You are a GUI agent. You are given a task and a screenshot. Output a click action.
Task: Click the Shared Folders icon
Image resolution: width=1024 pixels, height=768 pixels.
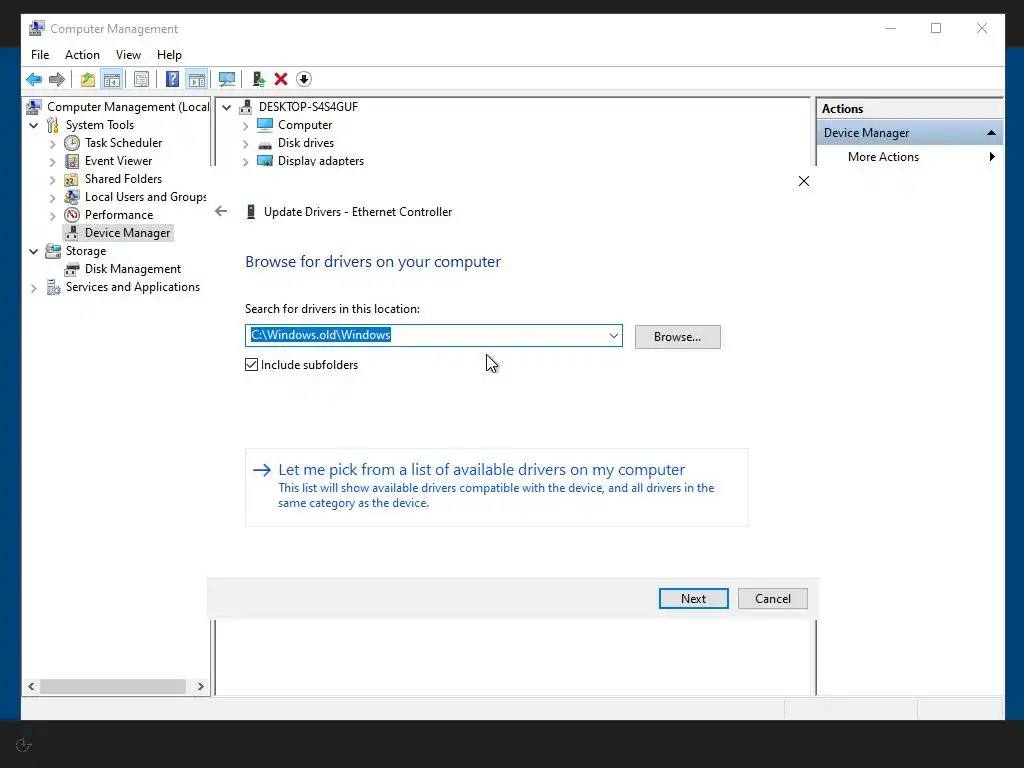pyautogui.click(x=72, y=179)
